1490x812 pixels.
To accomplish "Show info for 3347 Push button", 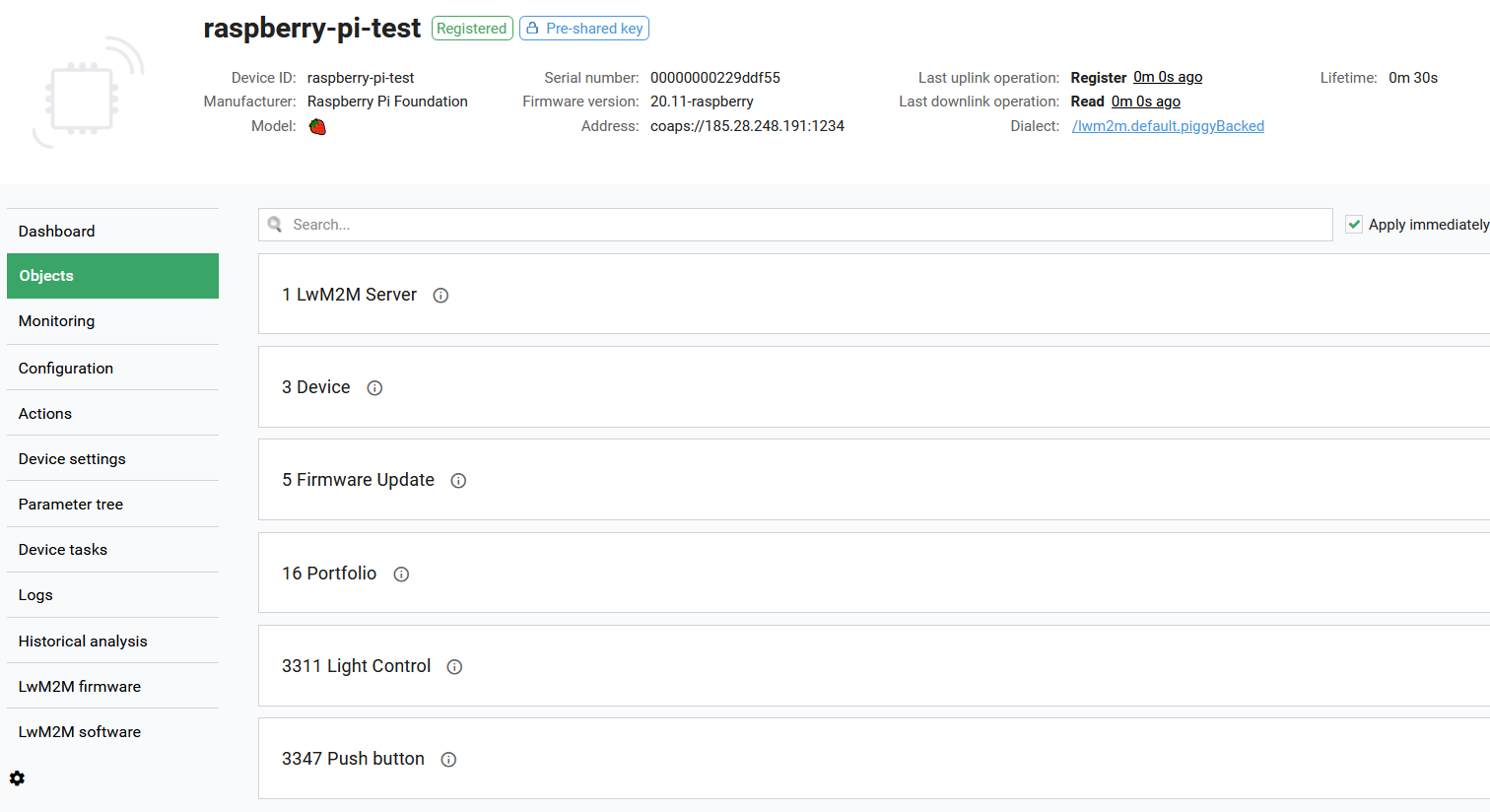I will 448,760.
